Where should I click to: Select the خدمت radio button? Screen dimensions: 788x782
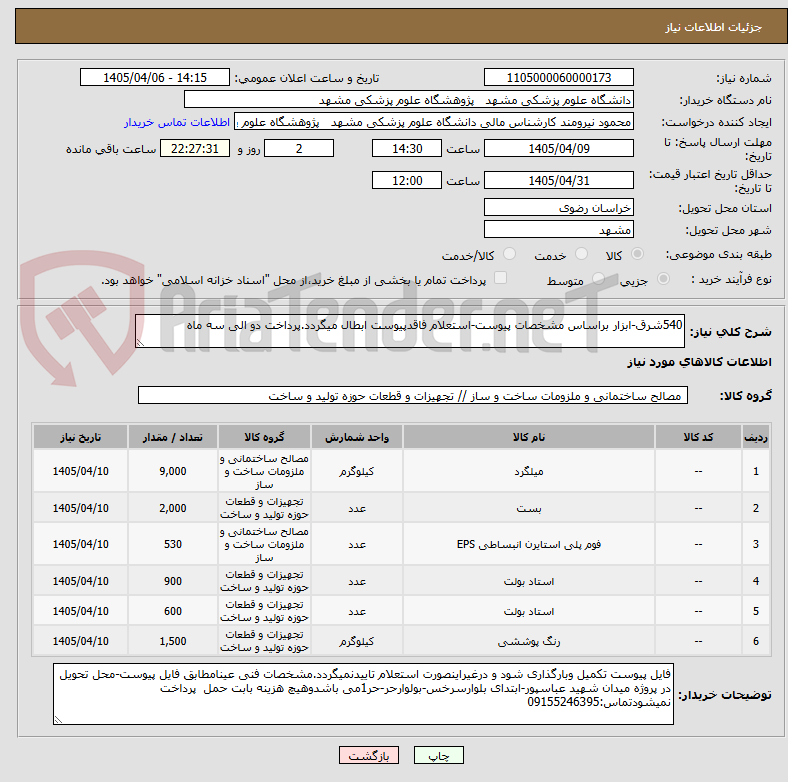pos(581,254)
